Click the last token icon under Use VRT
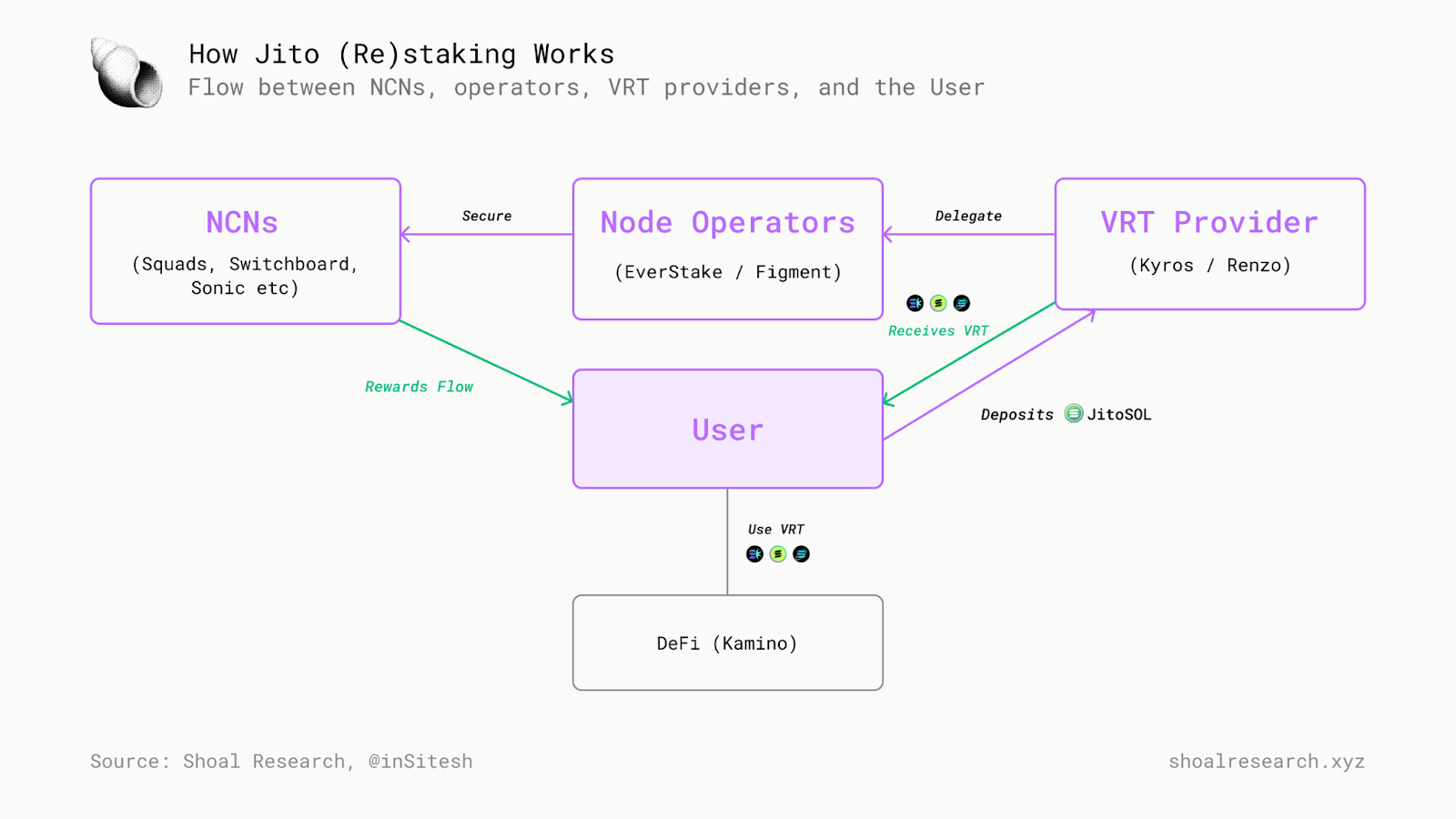1456x819 pixels. pyautogui.click(x=801, y=554)
